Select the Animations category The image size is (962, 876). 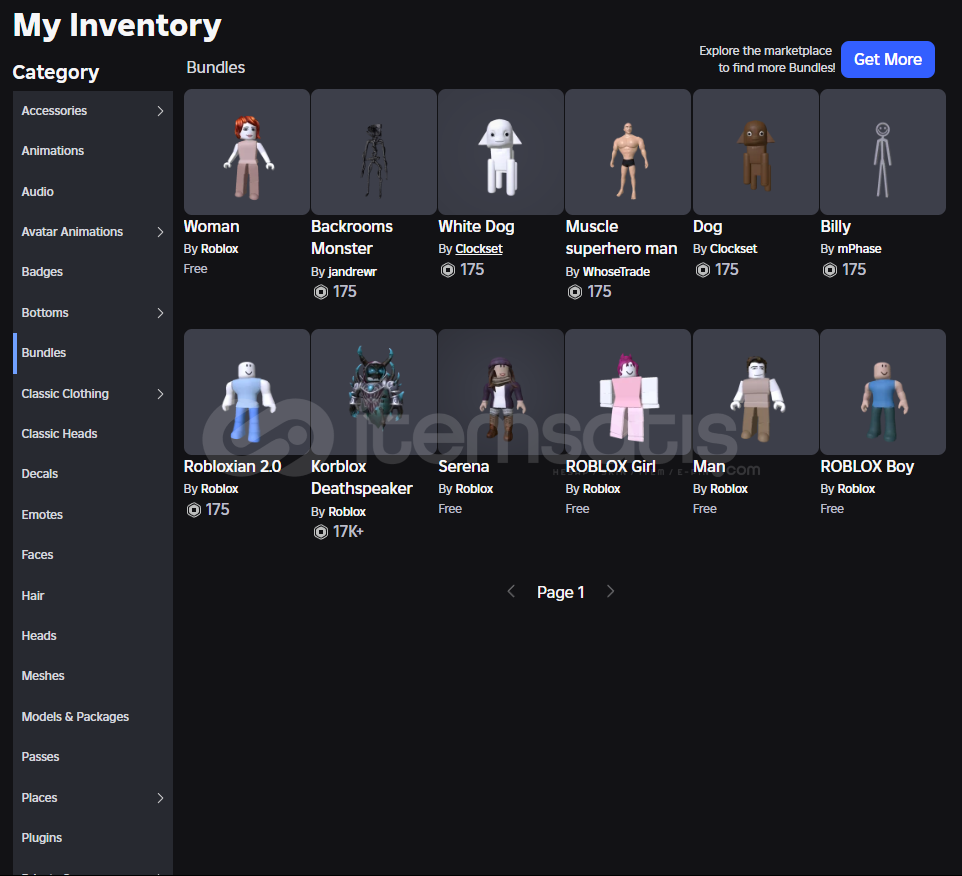[93, 151]
